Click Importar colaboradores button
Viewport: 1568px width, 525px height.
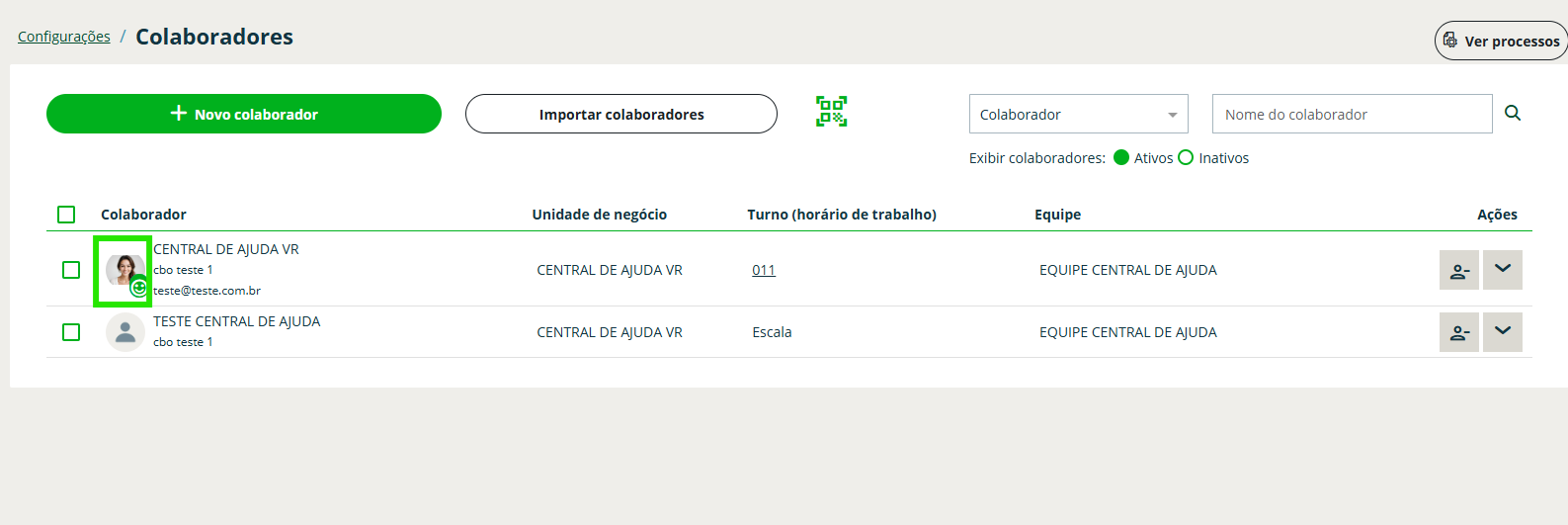[x=621, y=115]
